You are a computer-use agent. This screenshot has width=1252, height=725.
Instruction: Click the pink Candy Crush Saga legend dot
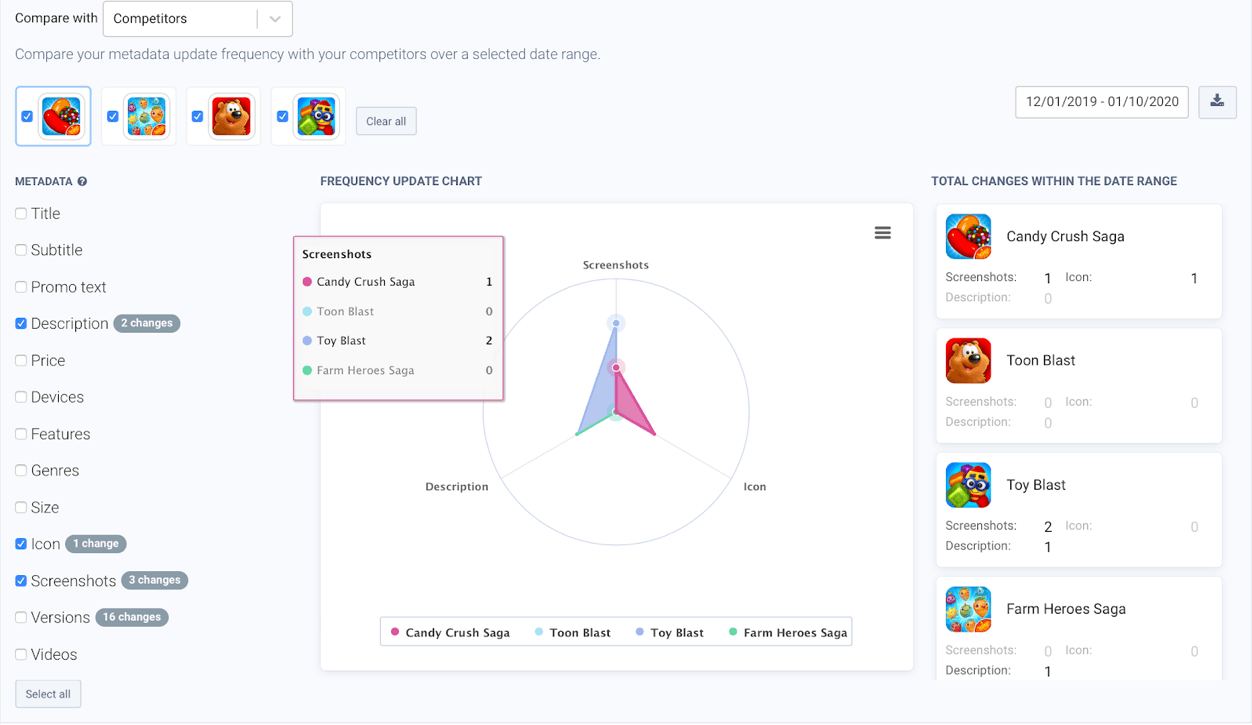(x=396, y=633)
